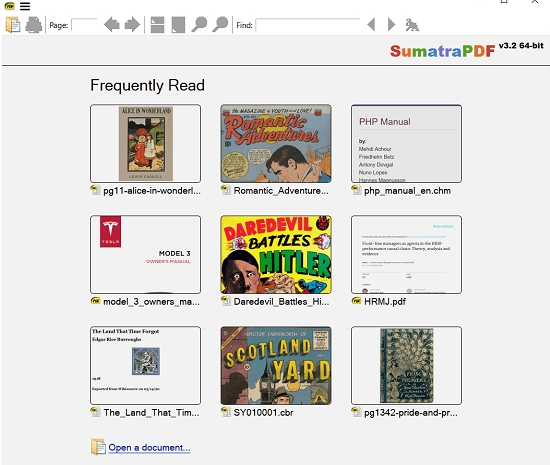Toggle Match case search icon
This screenshot has width=550, height=465.
coord(412,25)
